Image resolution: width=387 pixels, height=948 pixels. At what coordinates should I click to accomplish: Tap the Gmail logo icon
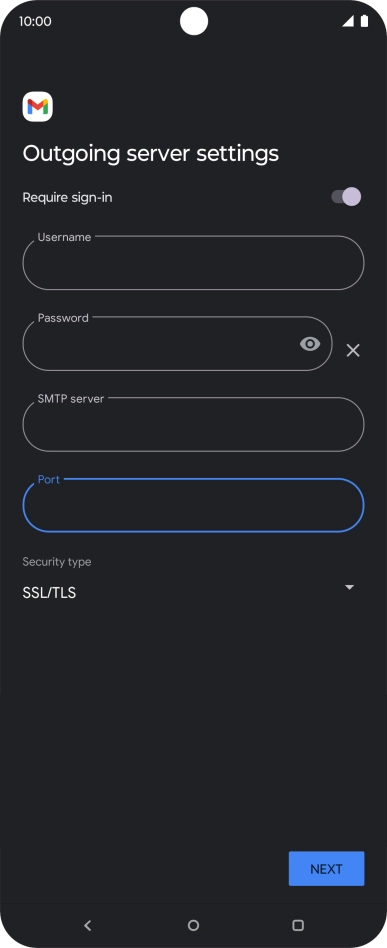(37, 107)
